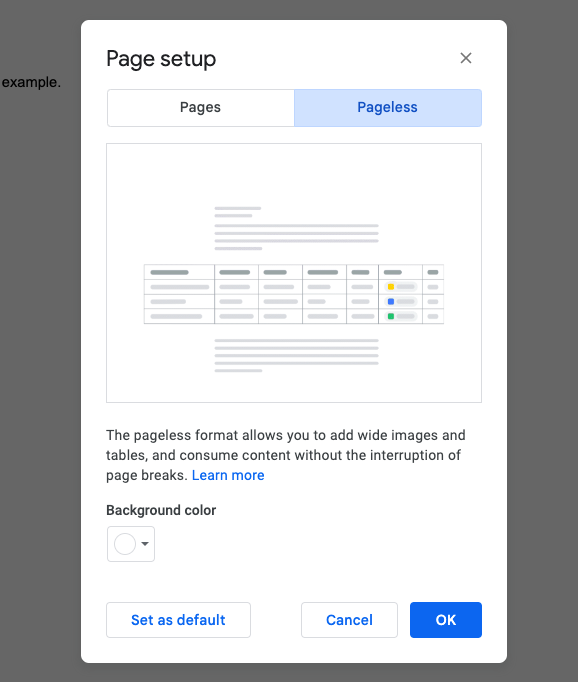Click the yellow status chip in preview table
Viewport: 578px width, 682px height.
pyautogui.click(x=401, y=287)
